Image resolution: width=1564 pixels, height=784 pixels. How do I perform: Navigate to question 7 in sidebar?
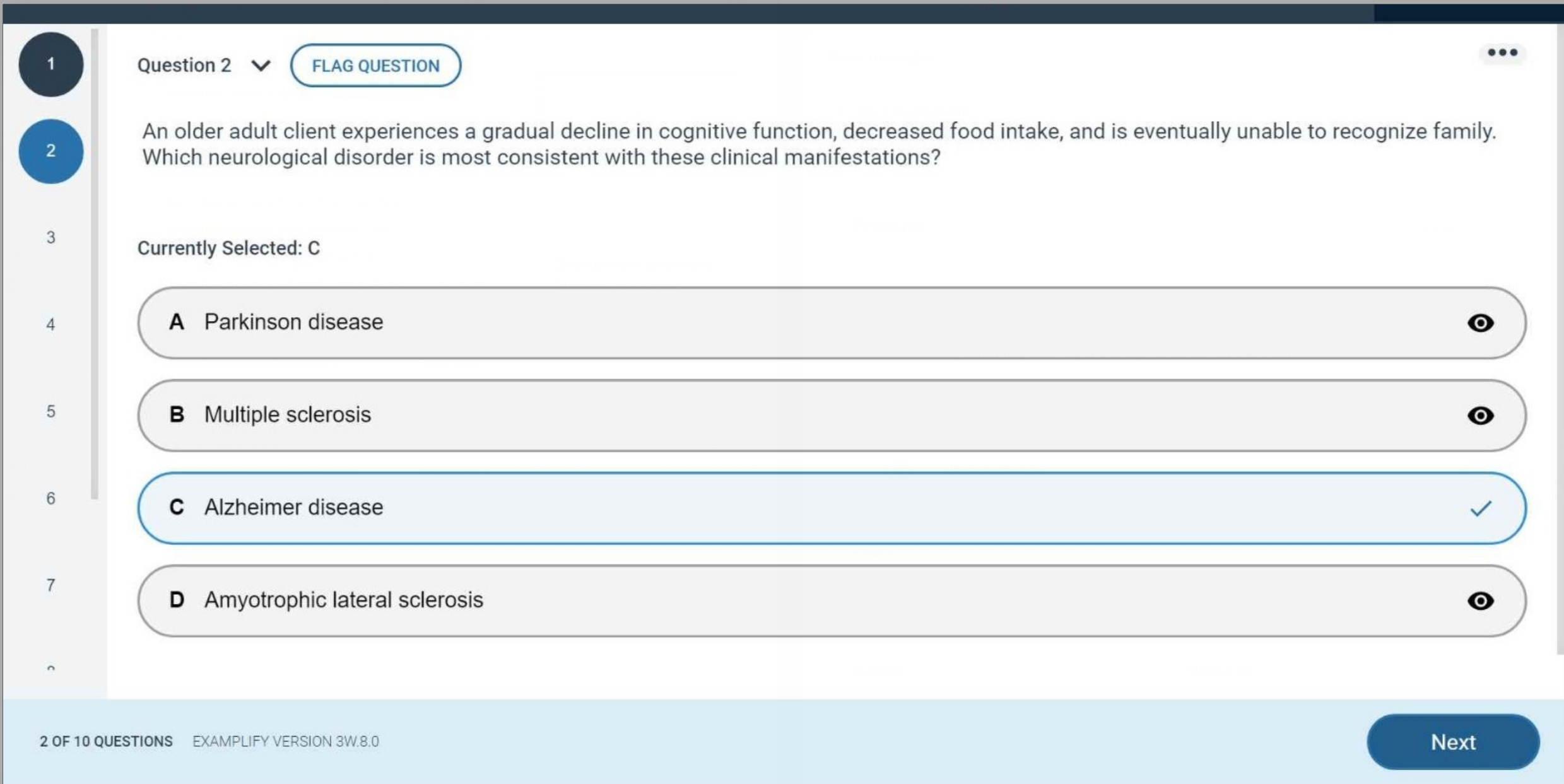tap(50, 585)
